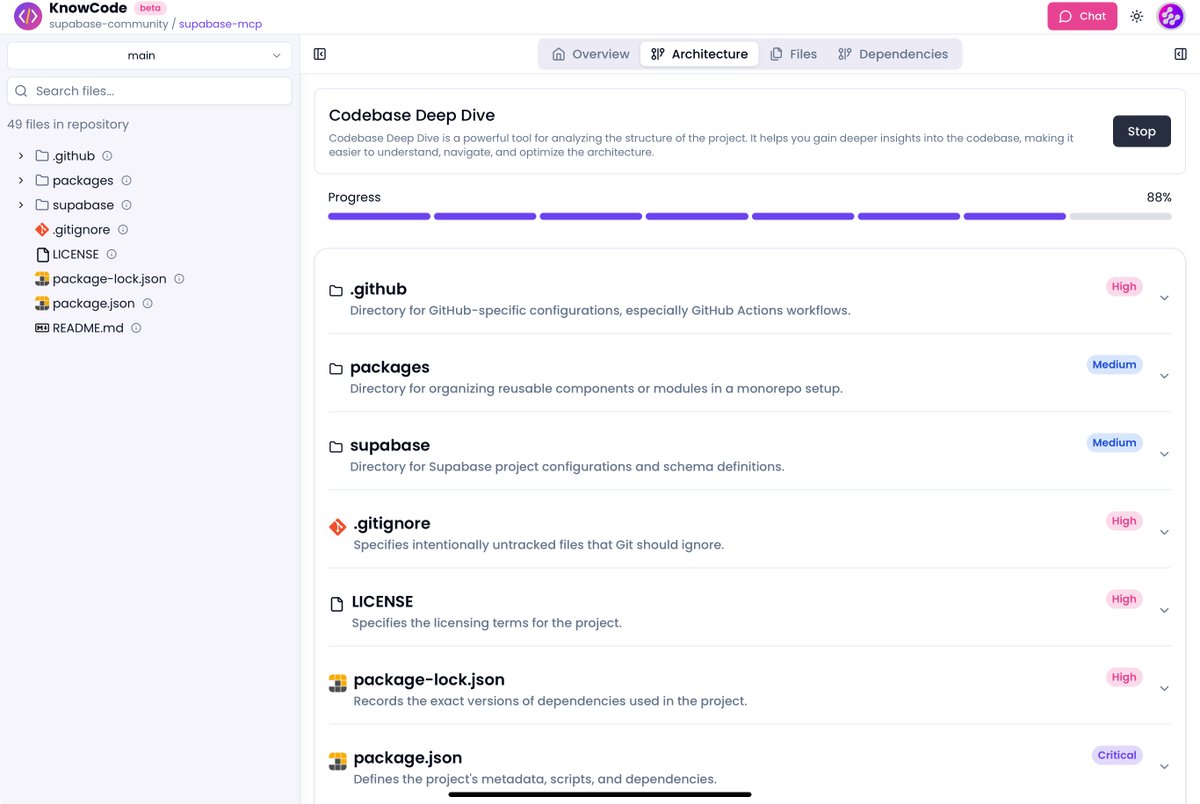Click the supabase-community organization link

point(108,24)
